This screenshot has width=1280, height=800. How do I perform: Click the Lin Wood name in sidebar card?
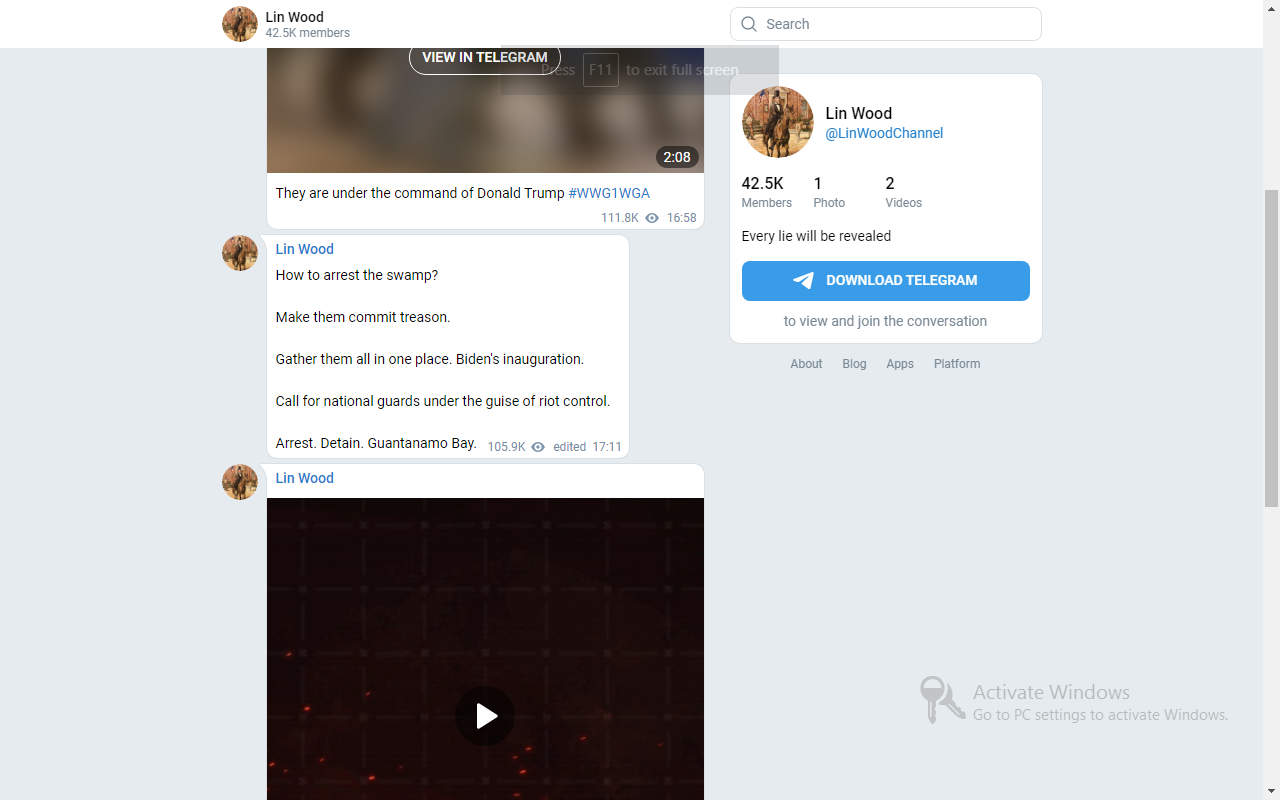(x=858, y=113)
